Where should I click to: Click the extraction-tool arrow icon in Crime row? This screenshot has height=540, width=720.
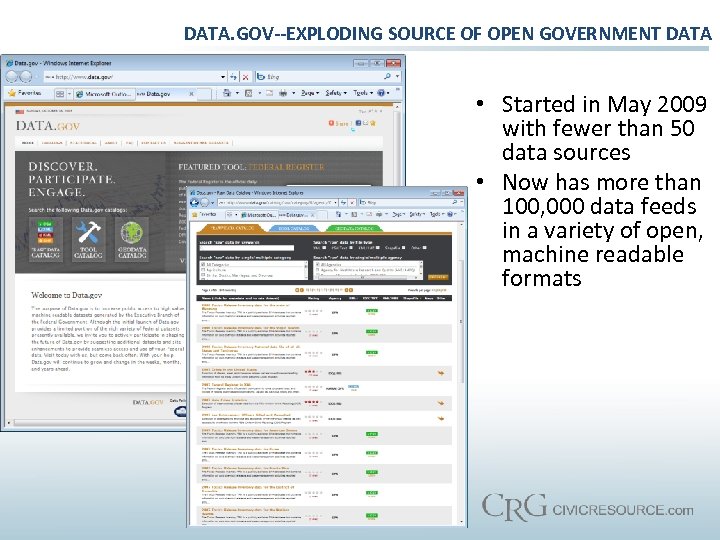(440, 373)
